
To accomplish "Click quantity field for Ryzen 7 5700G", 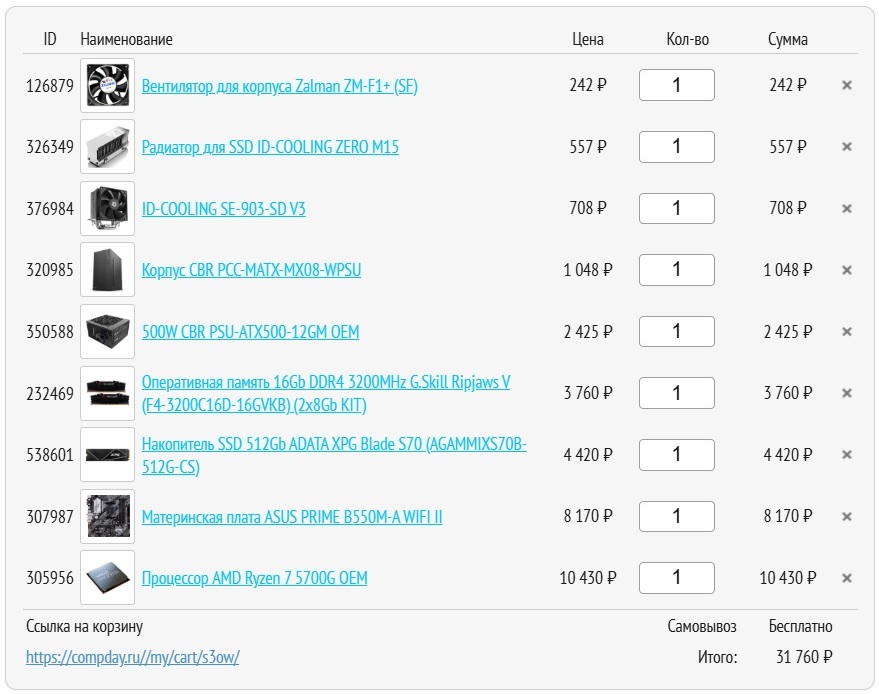I will click(676, 578).
